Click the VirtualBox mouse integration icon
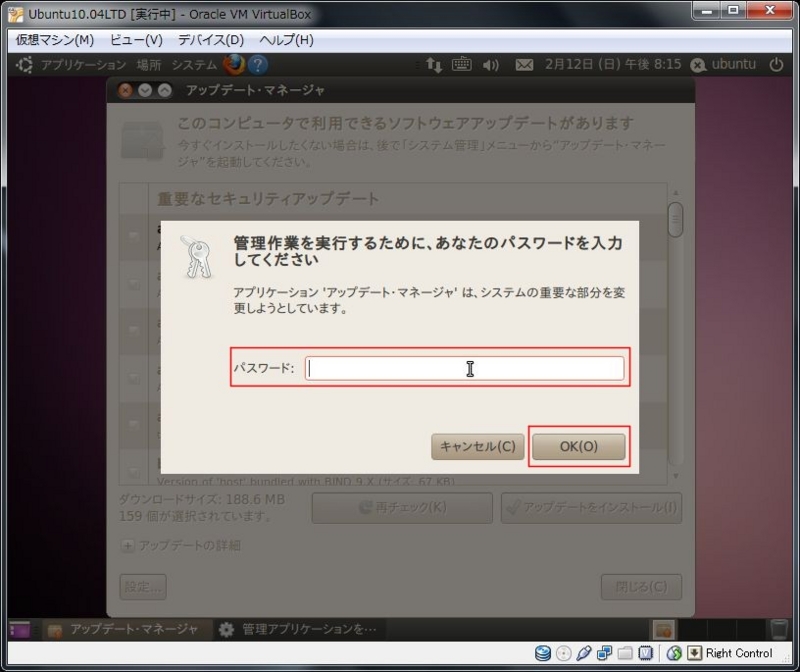This screenshot has height=672, width=800. tap(674, 653)
